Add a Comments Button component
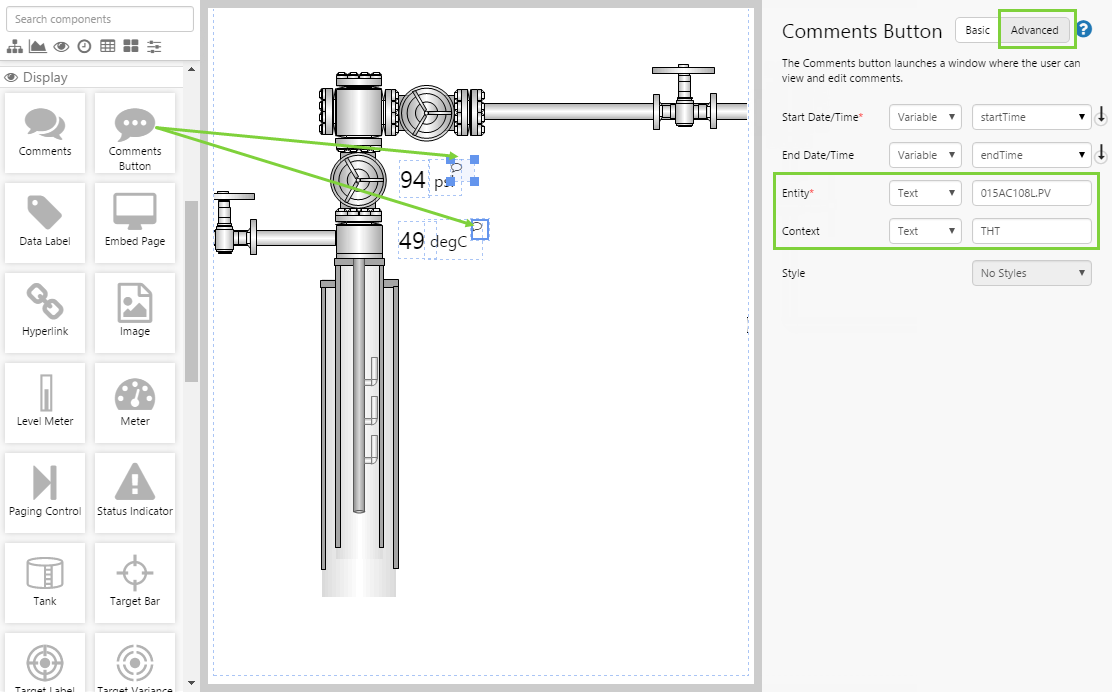 (x=134, y=132)
